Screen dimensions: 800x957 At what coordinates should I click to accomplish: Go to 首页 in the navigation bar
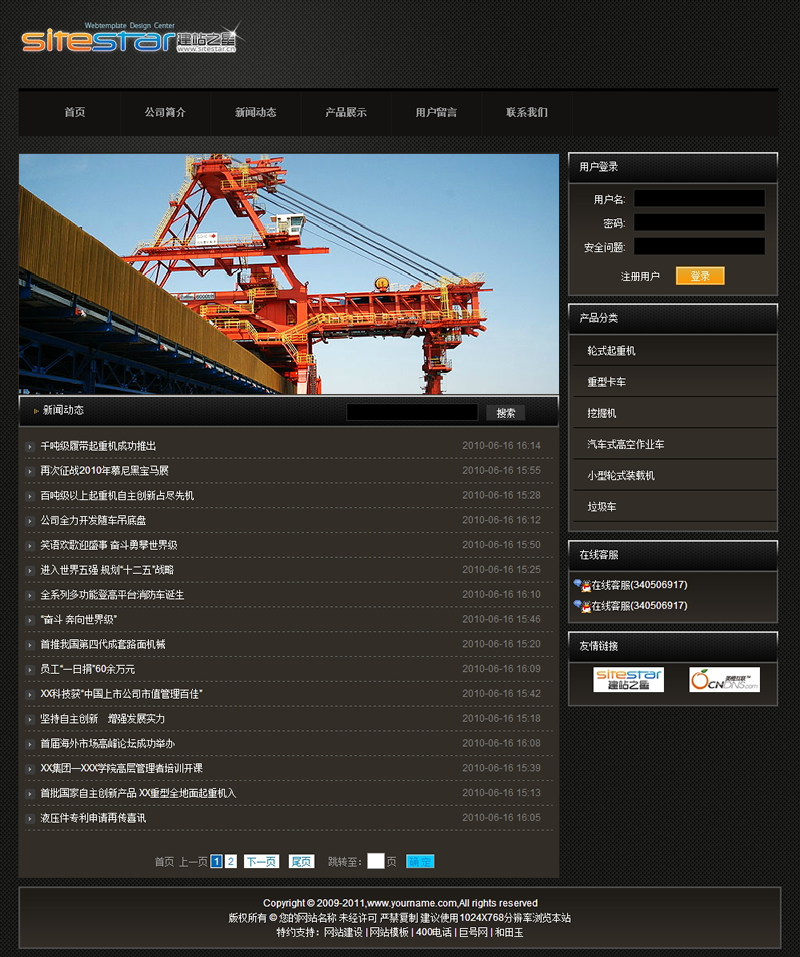coord(75,113)
